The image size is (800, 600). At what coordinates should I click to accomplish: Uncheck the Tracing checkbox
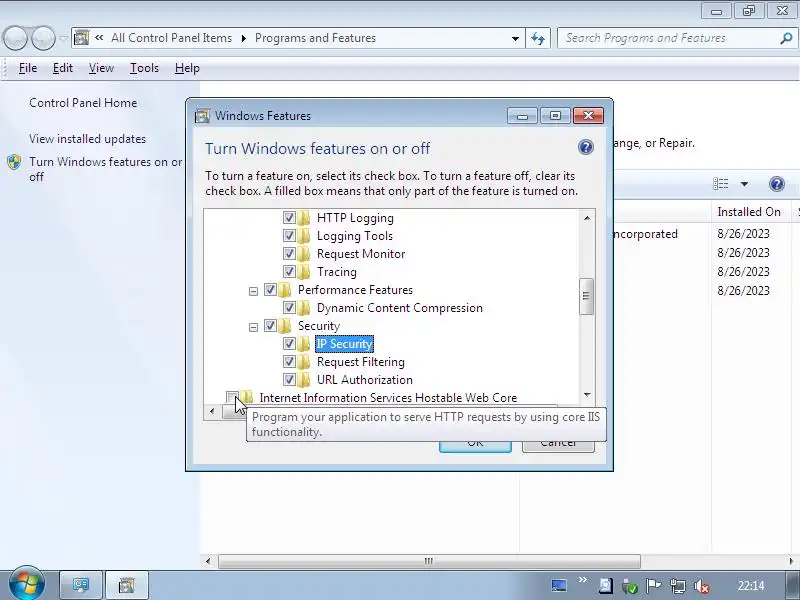[289, 271]
